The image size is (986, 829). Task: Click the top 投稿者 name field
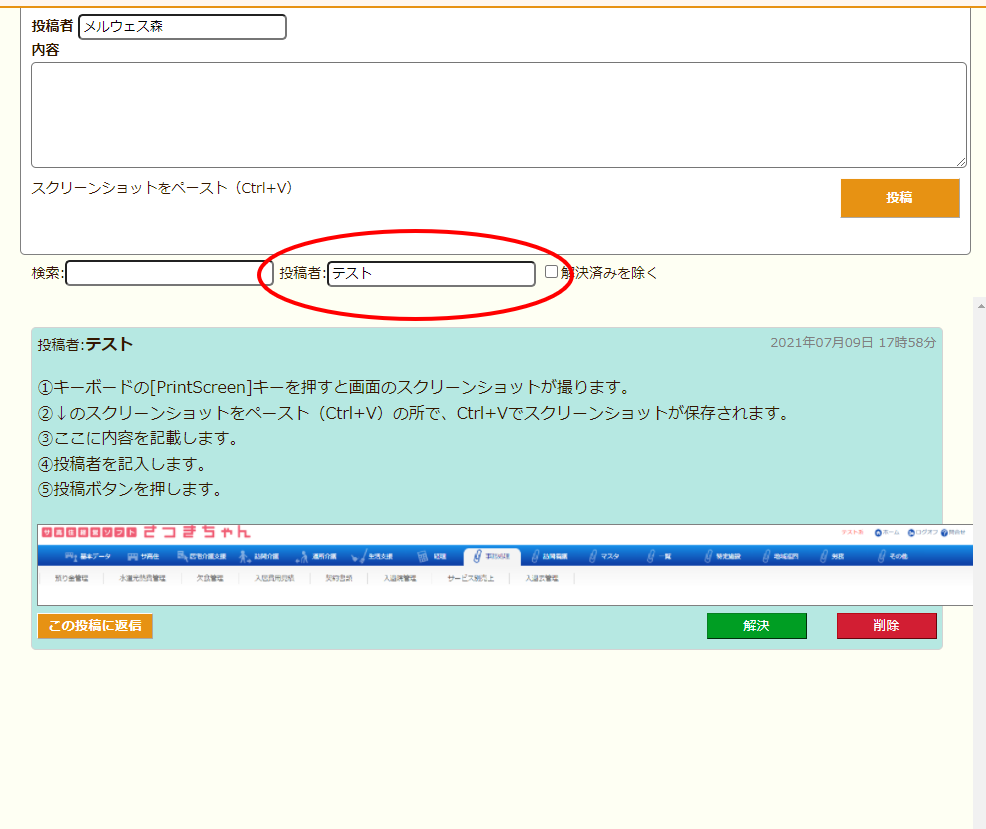point(182,27)
